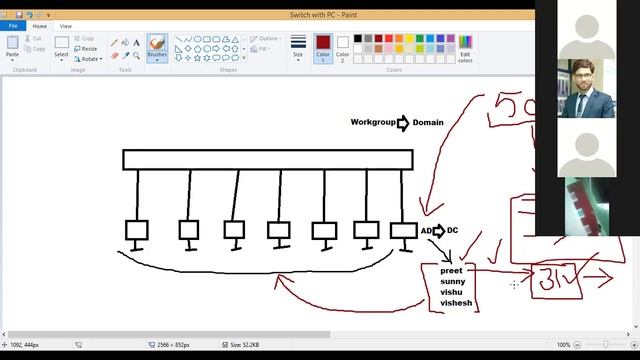Expand the Paste options arrow

12,60
